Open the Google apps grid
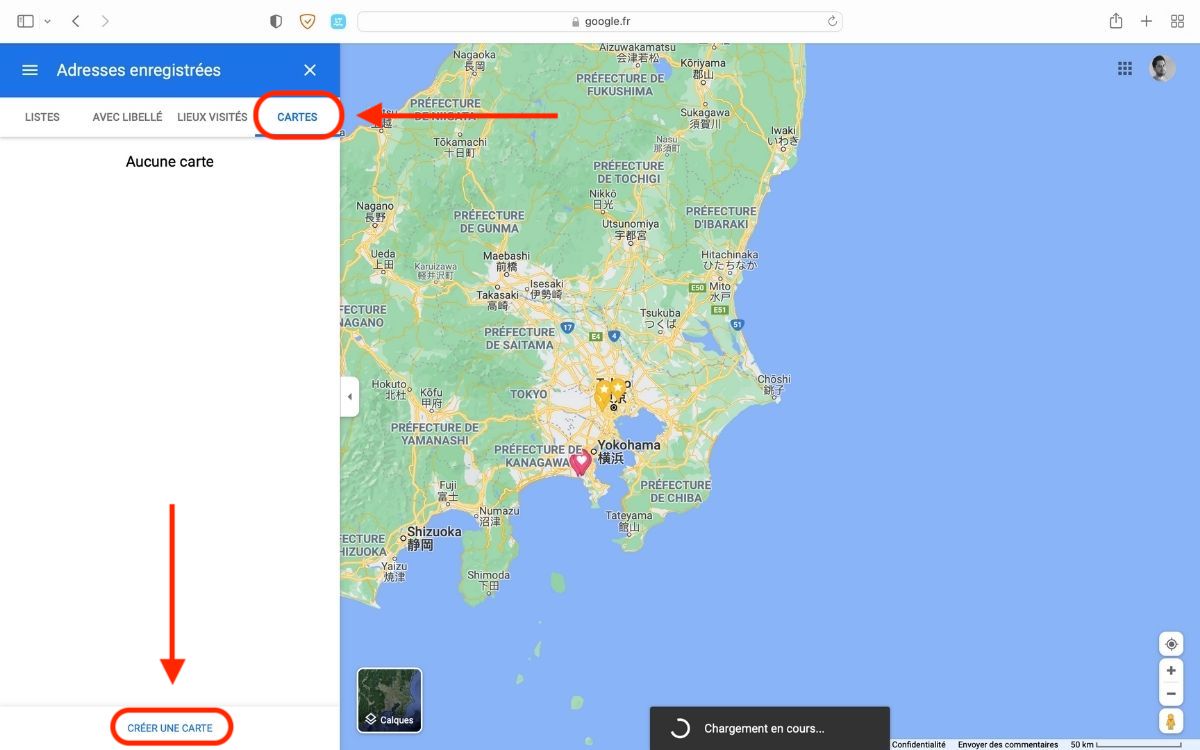The image size is (1200, 750). click(x=1125, y=68)
